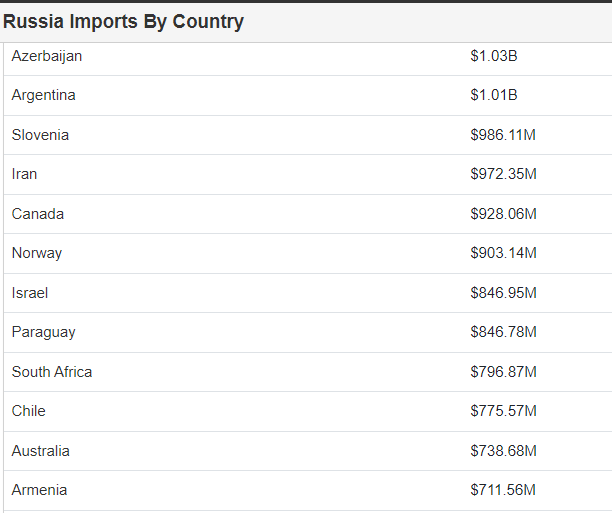612x513 pixels.
Task: Select Canada in the imports table
Action: point(37,214)
